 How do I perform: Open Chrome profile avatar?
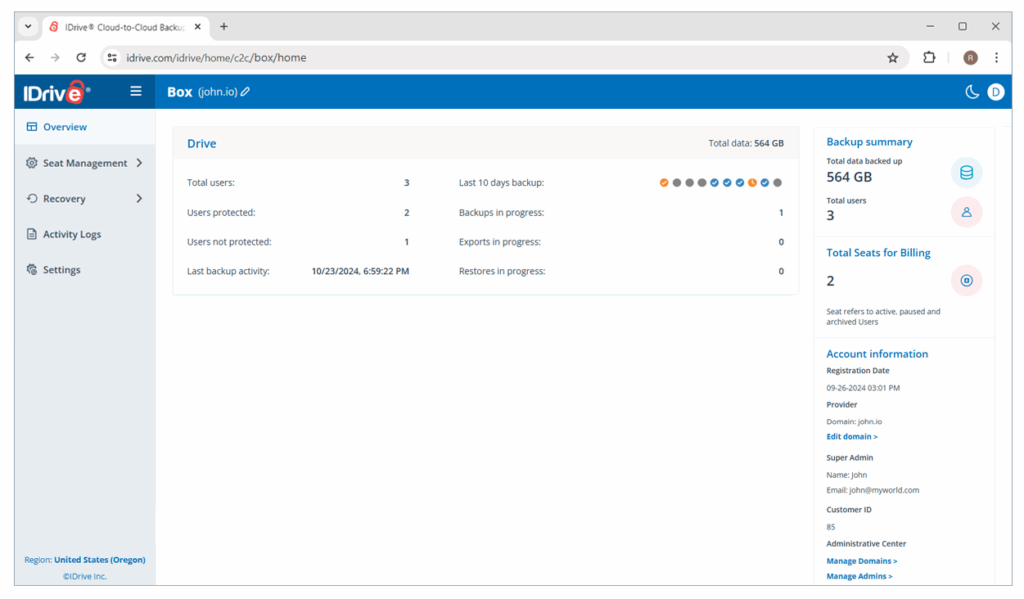pos(970,57)
